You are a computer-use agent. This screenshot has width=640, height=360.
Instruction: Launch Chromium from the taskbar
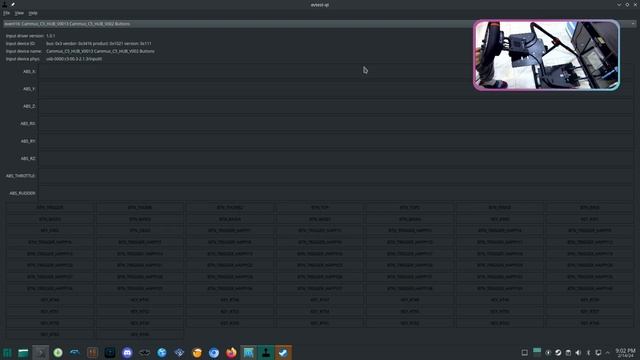point(214,353)
